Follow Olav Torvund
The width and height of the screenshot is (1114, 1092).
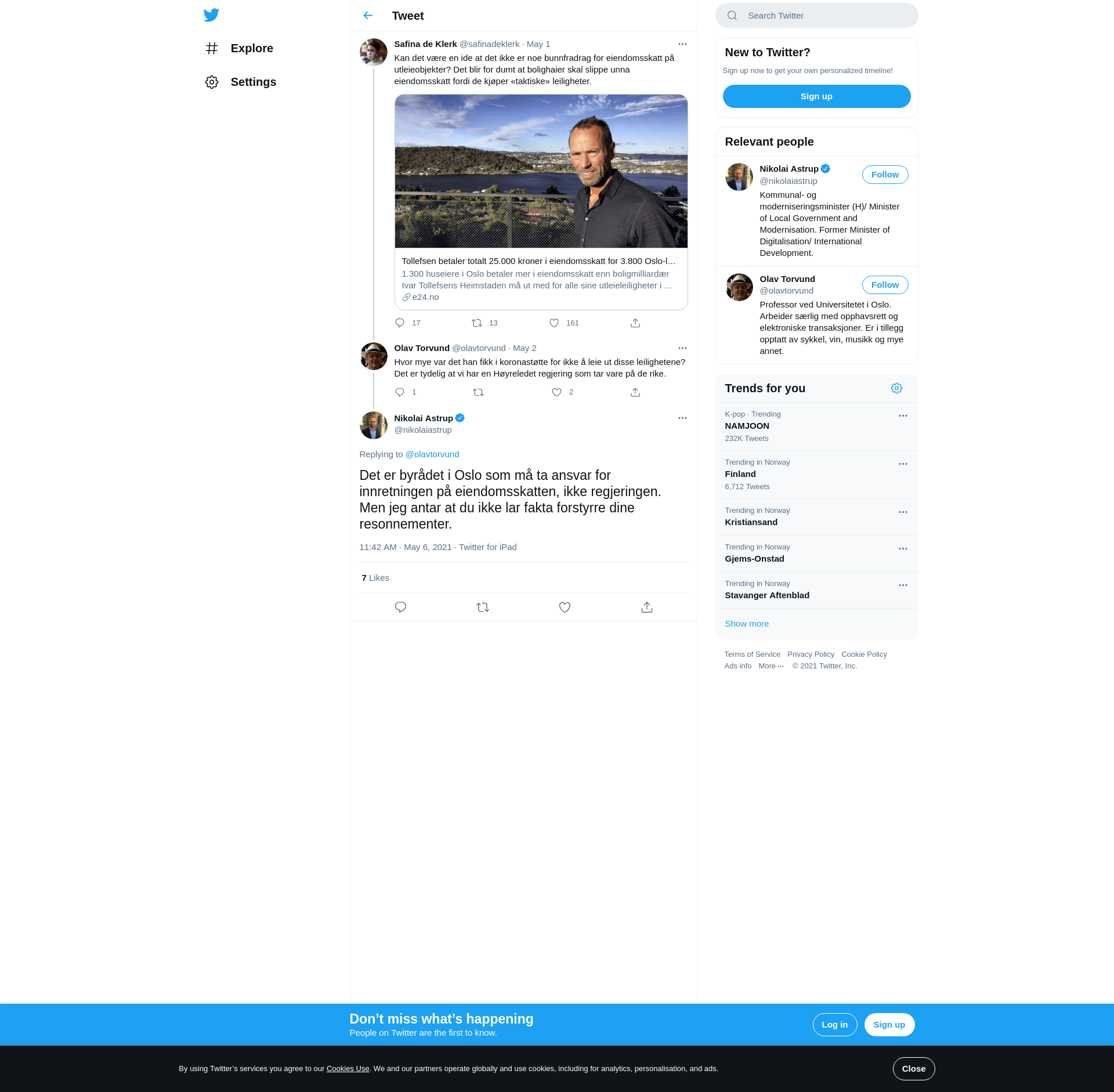pos(885,285)
